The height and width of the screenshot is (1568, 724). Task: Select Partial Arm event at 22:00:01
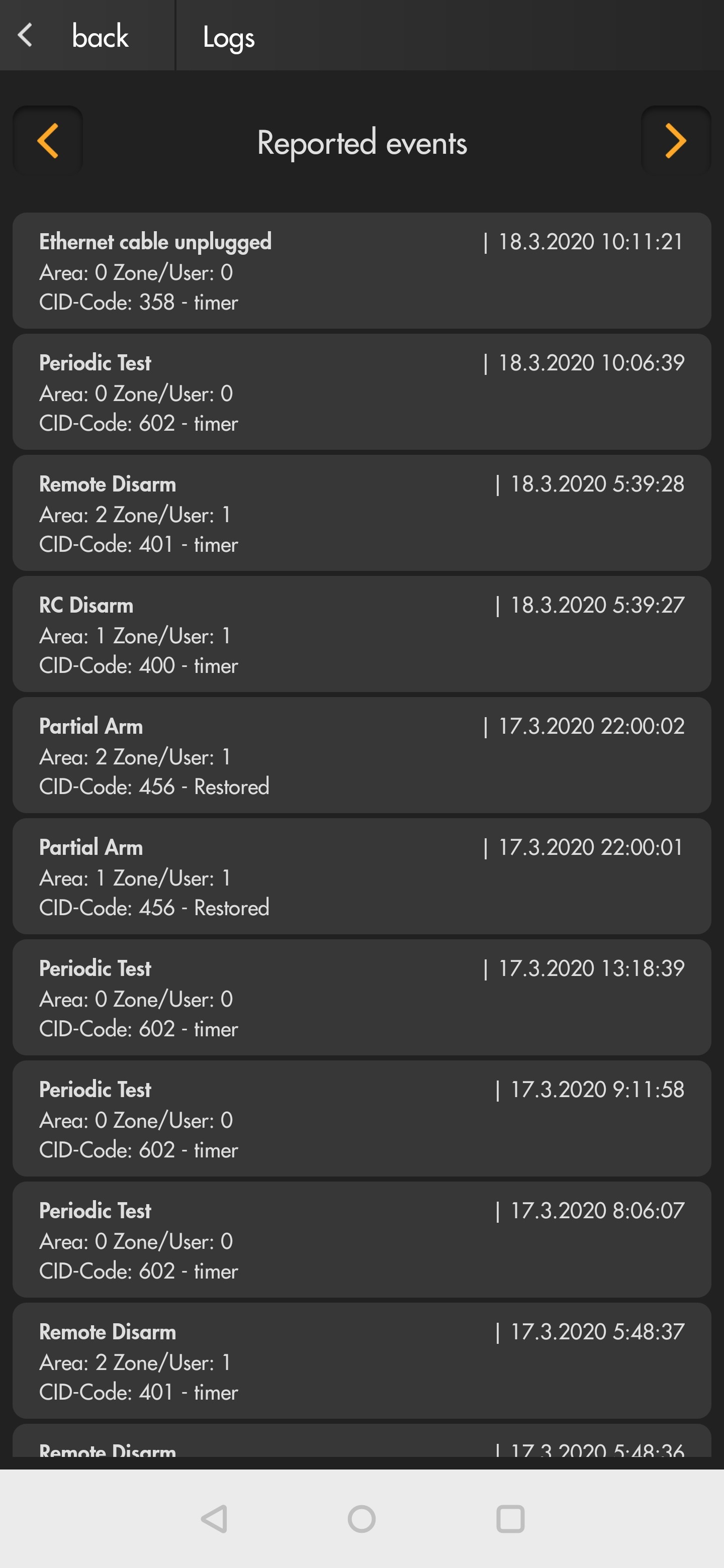(361, 876)
